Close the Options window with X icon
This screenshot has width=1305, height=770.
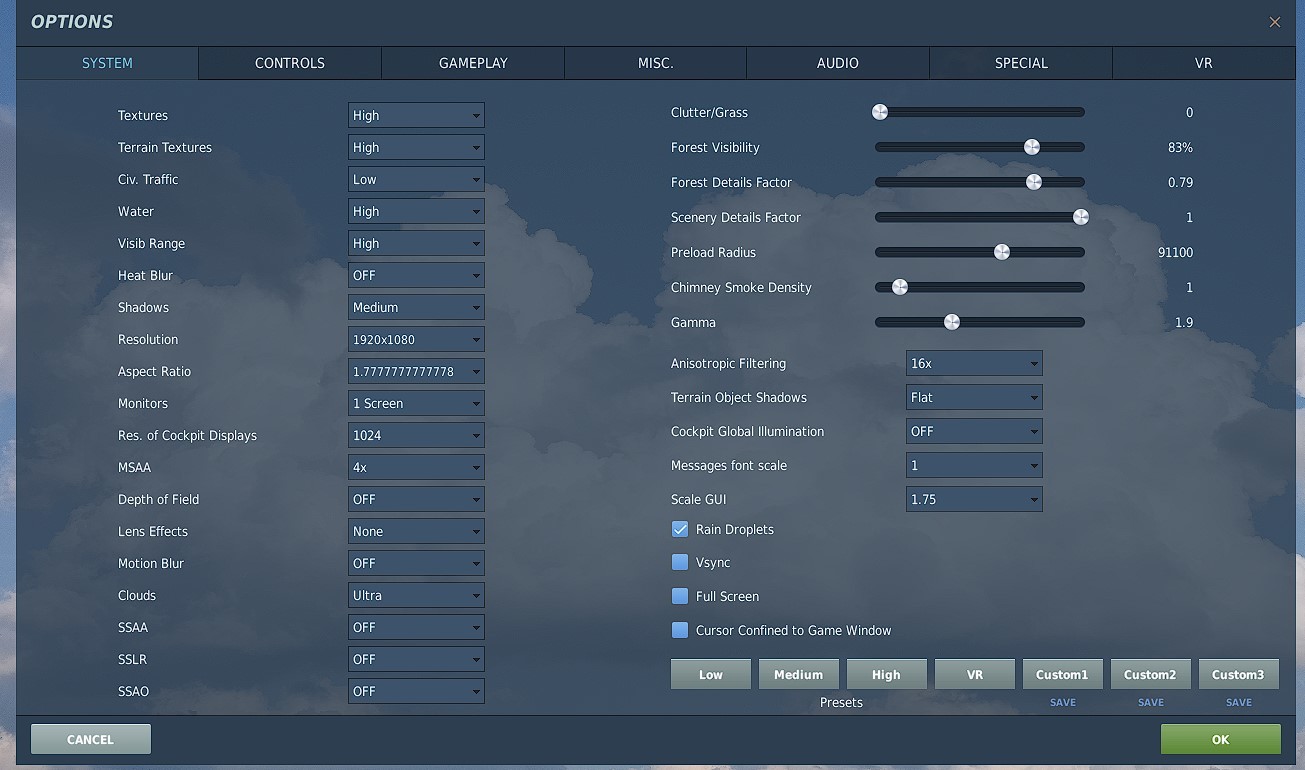(1274, 22)
